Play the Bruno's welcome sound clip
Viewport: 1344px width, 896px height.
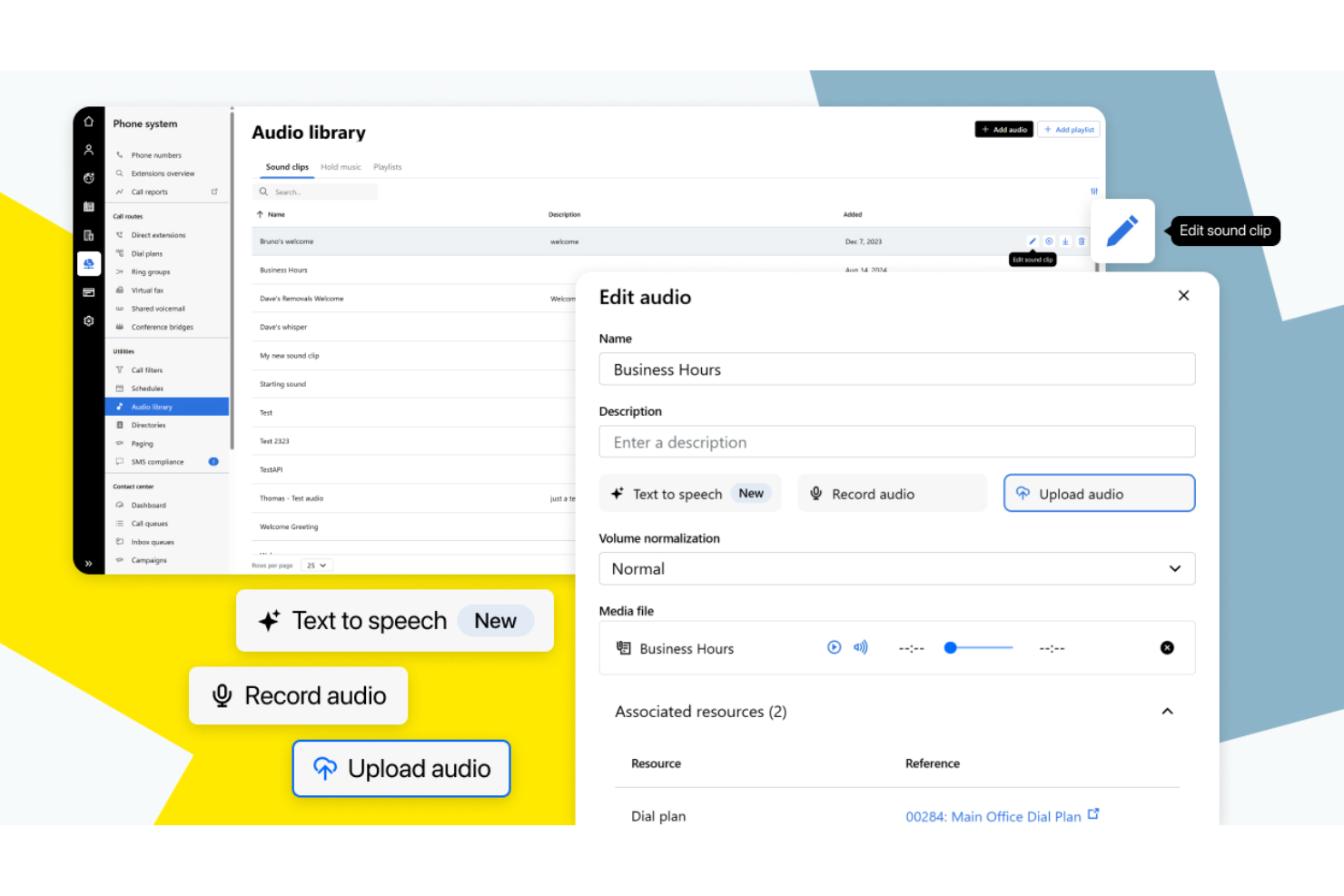(1049, 241)
